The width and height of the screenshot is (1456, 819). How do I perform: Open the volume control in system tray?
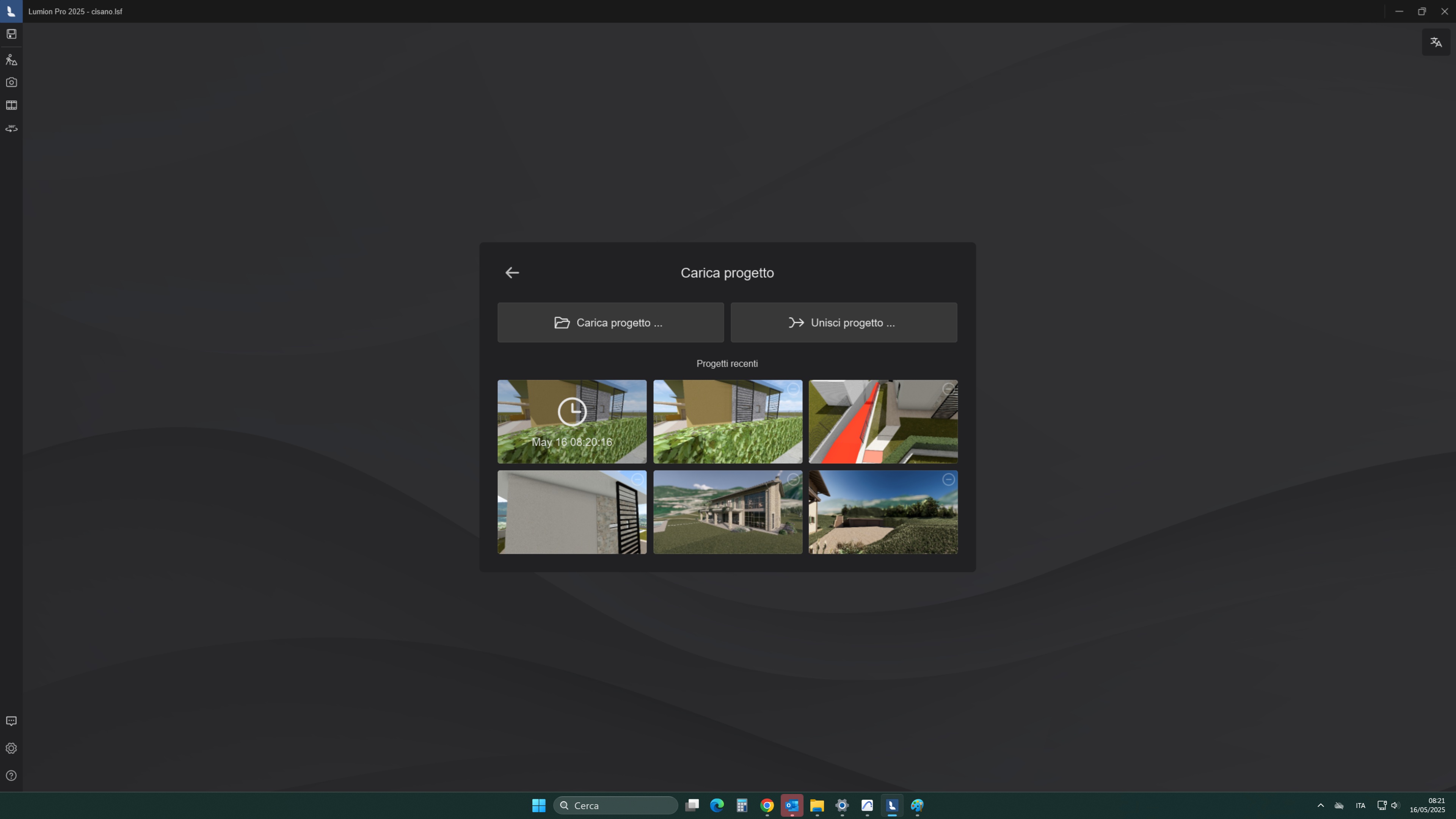click(x=1395, y=805)
